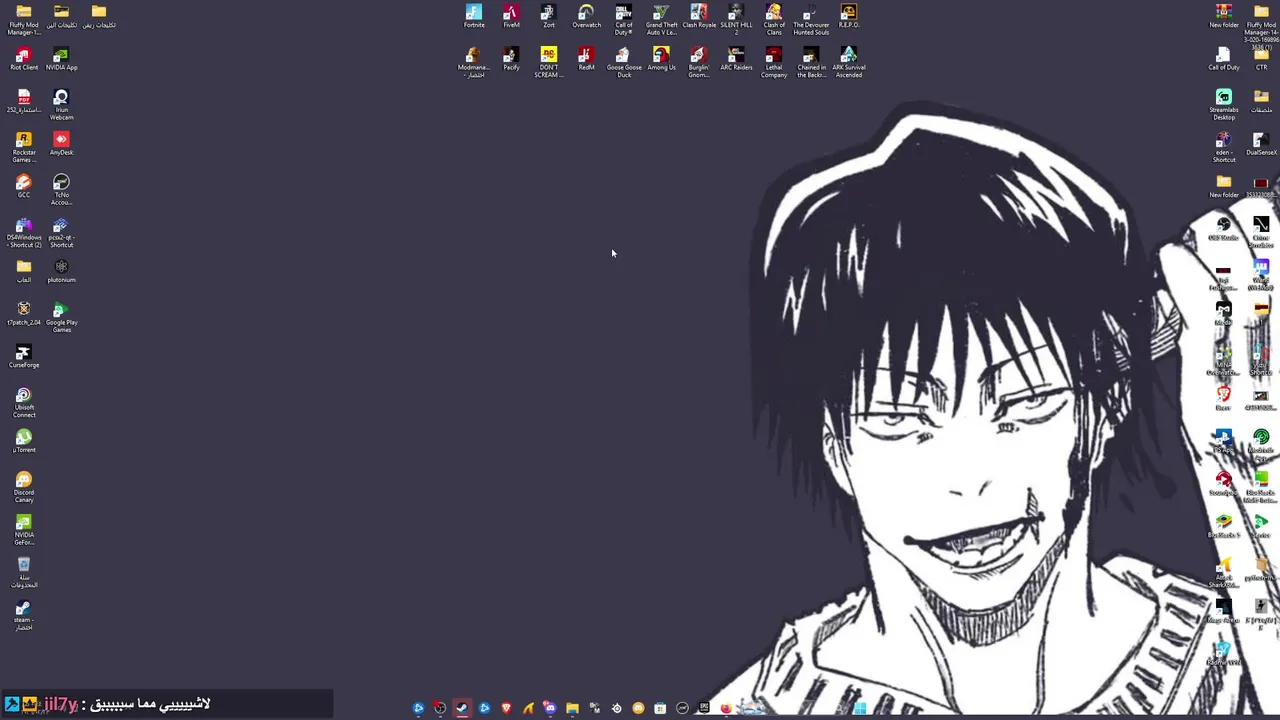
Task: Open the NVIDIA GeForce desktop icon
Action: tap(24, 530)
